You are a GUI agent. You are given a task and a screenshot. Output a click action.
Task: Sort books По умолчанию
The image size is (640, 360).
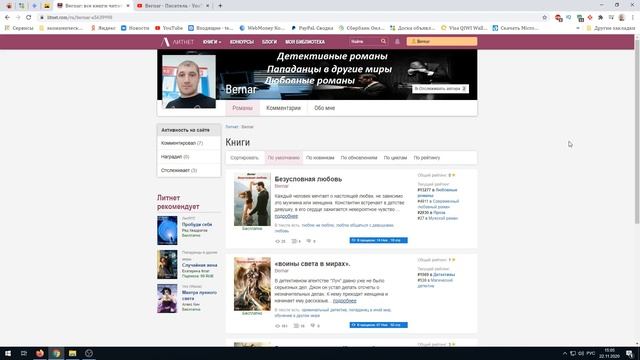284,158
